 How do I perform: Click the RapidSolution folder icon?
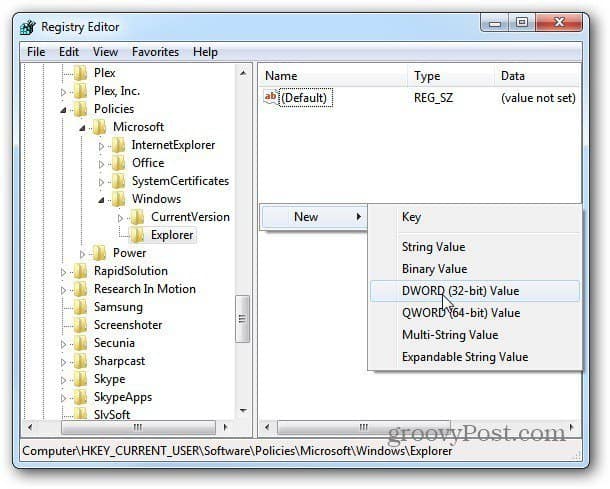(x=81, y=271)
